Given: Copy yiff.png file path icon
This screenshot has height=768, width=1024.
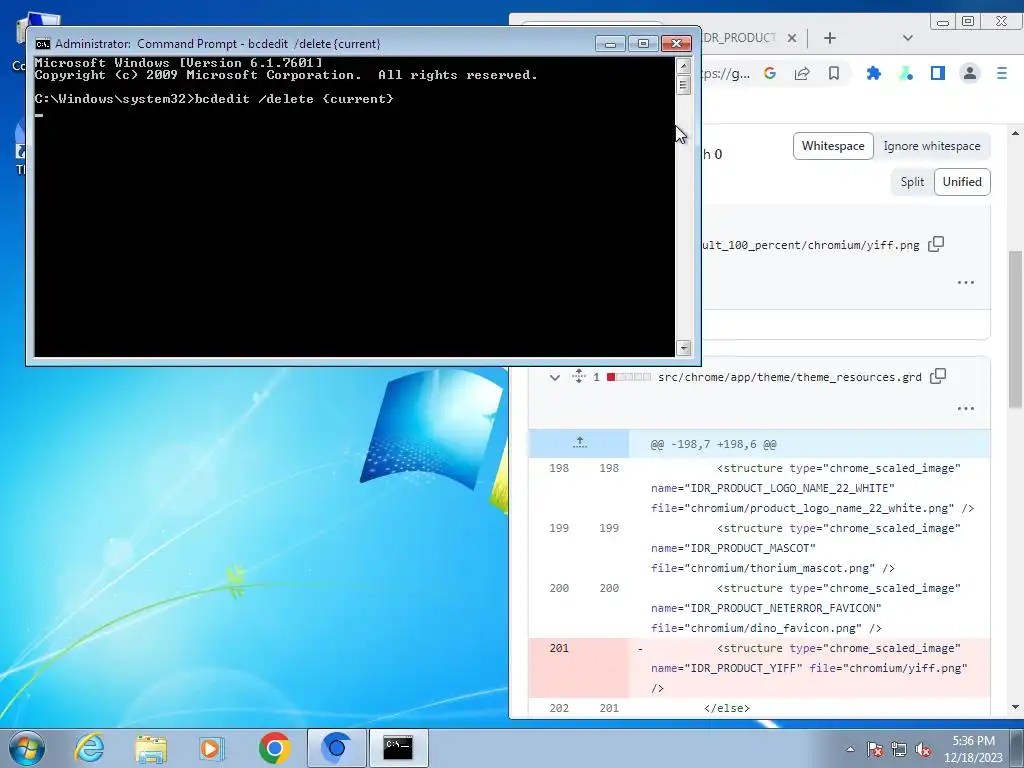Looking at the screenshot, I should coord(936,244).
